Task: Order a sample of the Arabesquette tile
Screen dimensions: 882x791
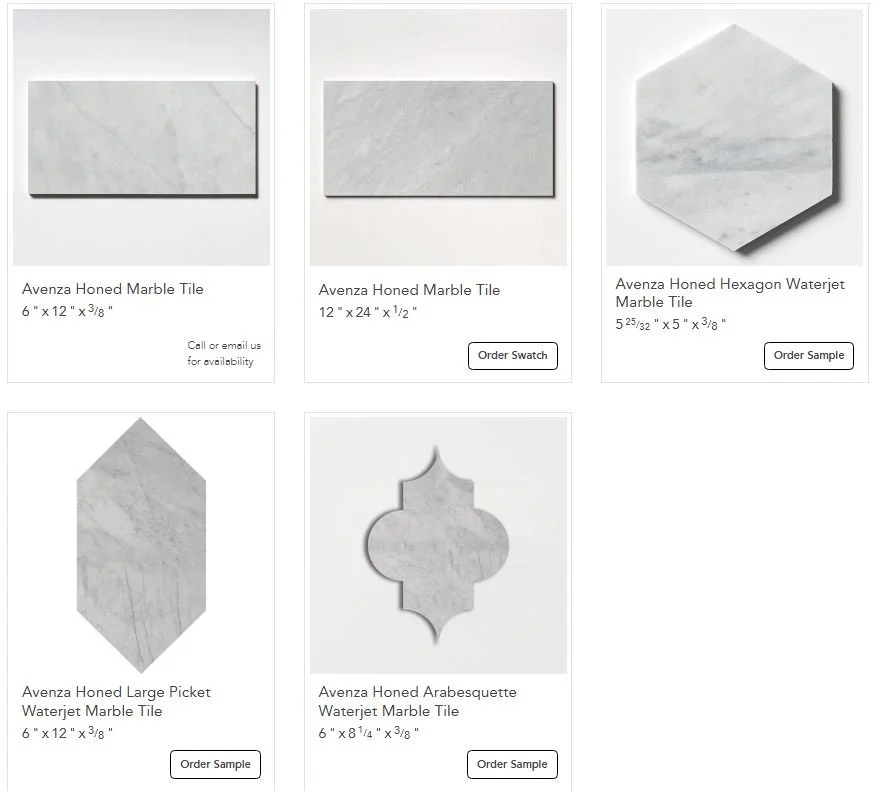Action: (x=512, y=764)
